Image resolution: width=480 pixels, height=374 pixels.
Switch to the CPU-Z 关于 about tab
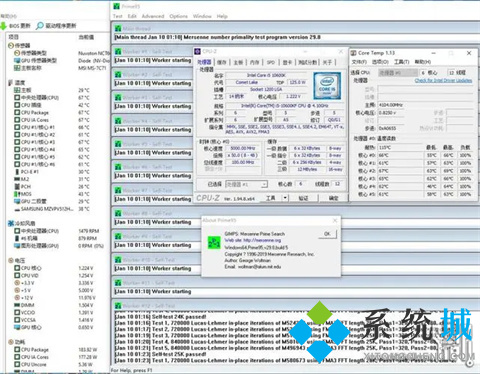pos(327,62)
